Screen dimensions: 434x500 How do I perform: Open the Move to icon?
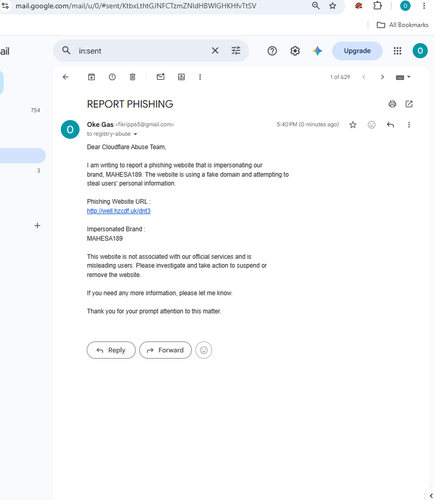point(181,77)
